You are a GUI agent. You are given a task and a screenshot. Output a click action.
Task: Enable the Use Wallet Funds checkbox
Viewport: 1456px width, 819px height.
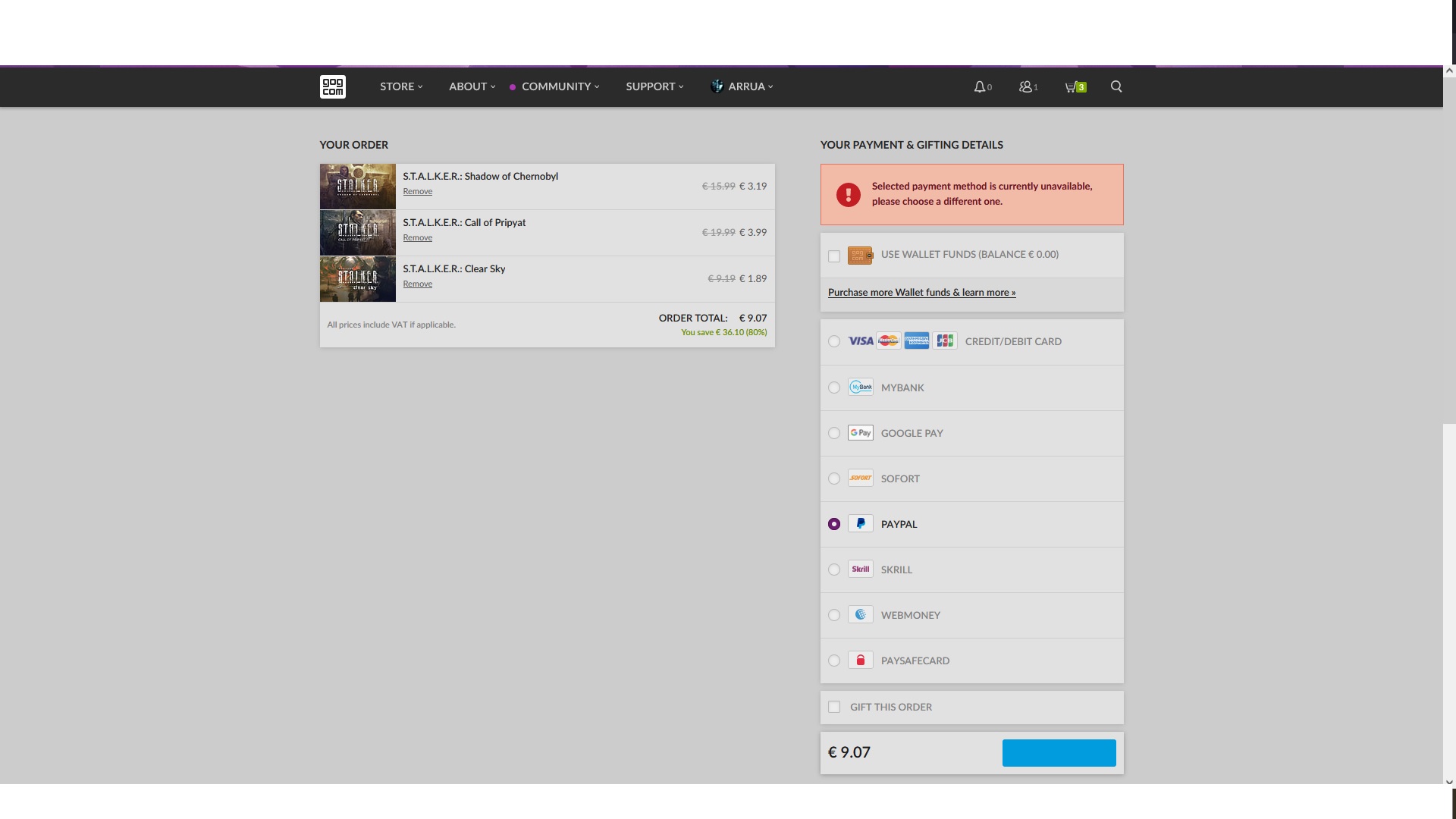834,256
